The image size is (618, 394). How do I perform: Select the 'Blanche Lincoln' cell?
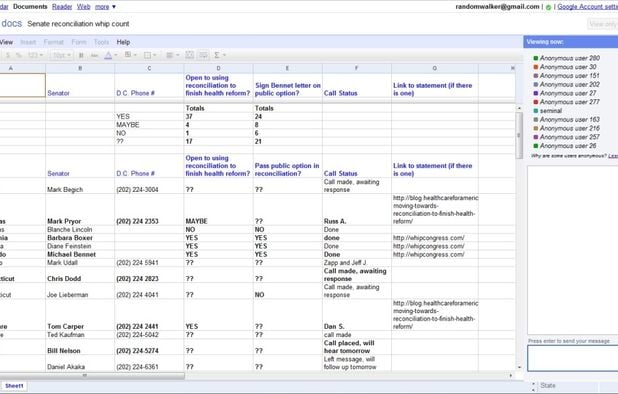tap(80, 230)
